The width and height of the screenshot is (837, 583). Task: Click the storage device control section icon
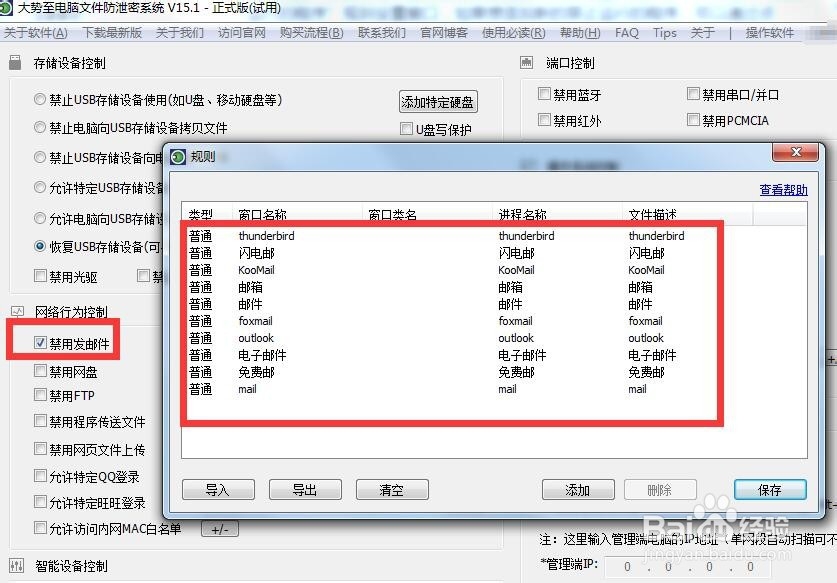click(15, 62)
